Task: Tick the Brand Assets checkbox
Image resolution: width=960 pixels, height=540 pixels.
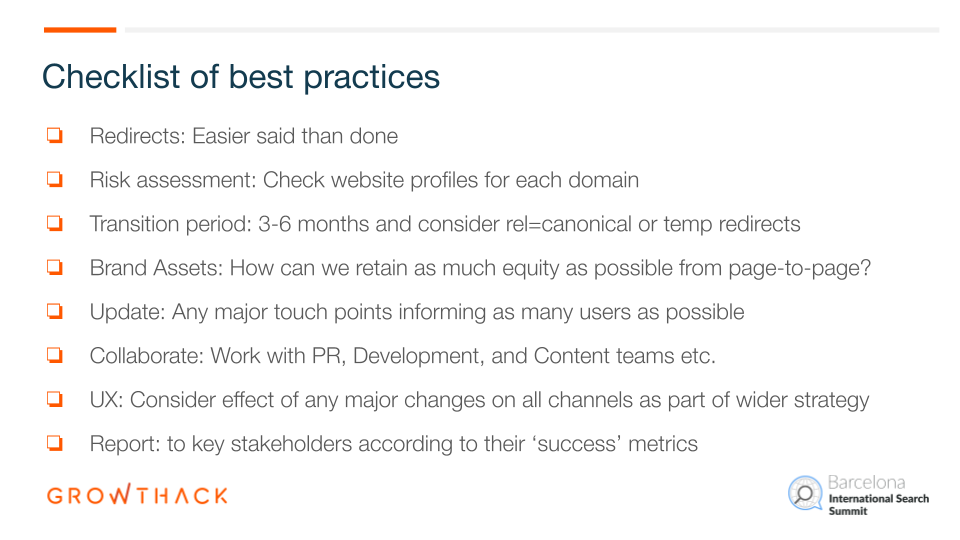Action: [55, 267]
